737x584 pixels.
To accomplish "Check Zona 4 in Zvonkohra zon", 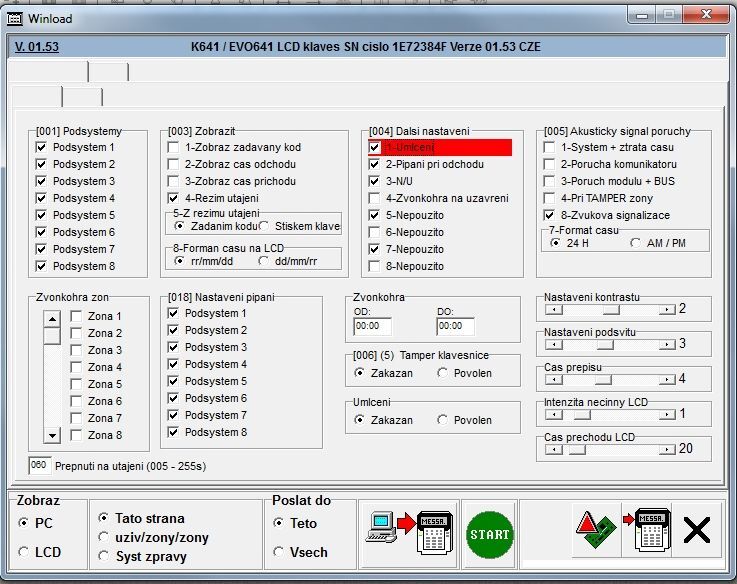I will tap(77, 367).
